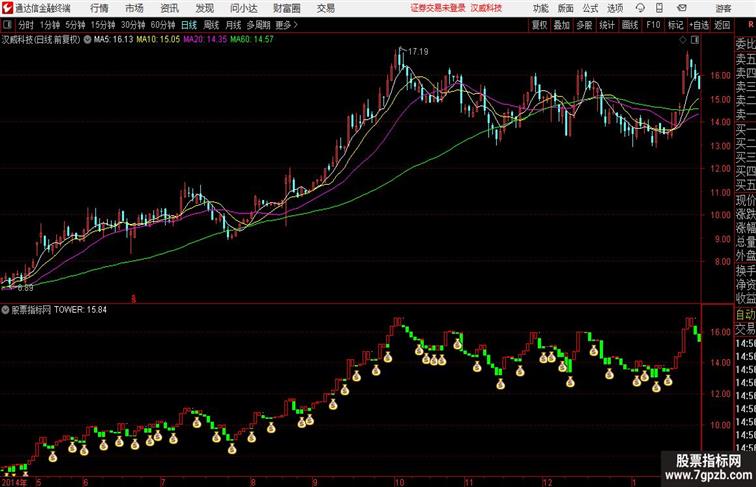Click the 通达信 red logo icon

(7, 8)
